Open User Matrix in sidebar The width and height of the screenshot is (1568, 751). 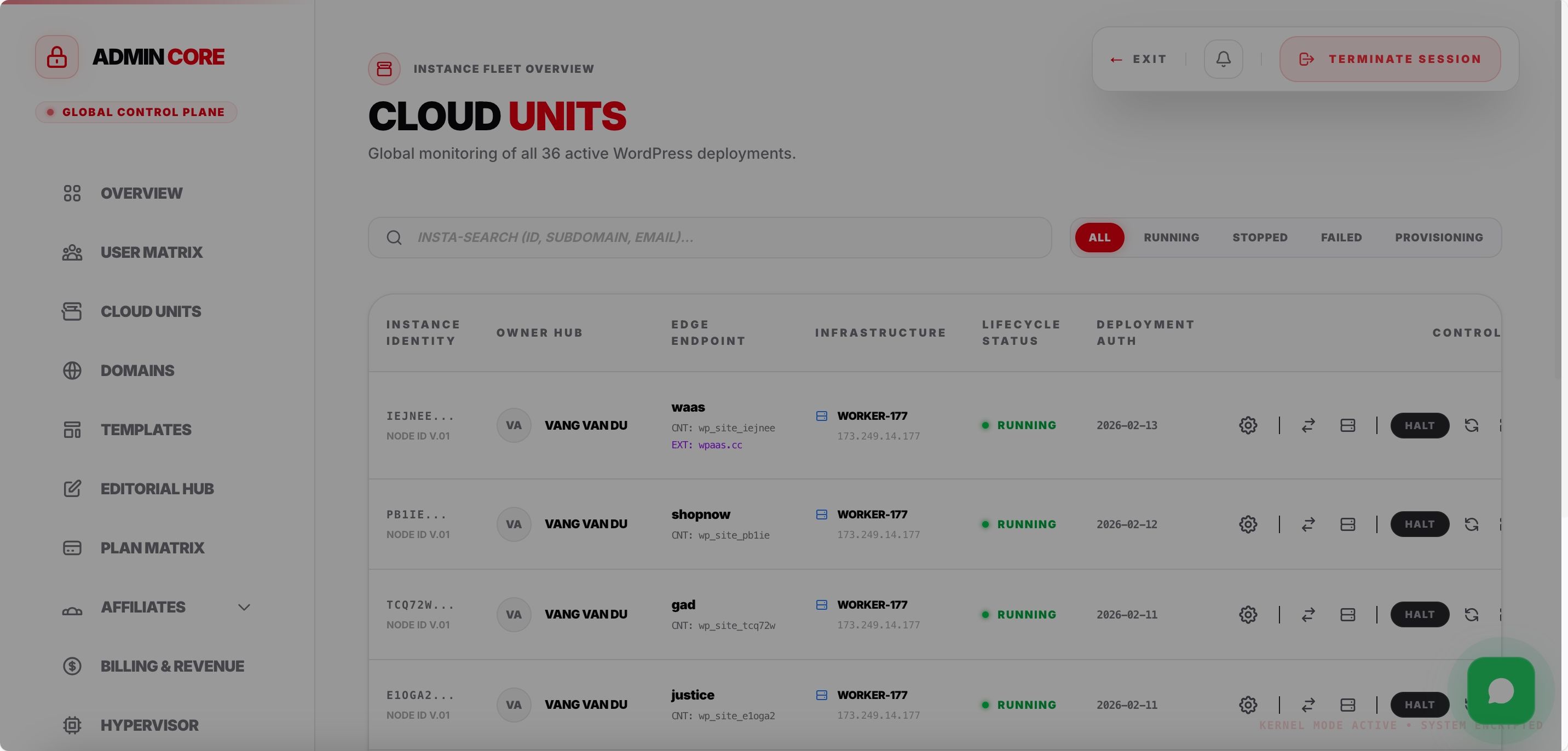(151, 252)
